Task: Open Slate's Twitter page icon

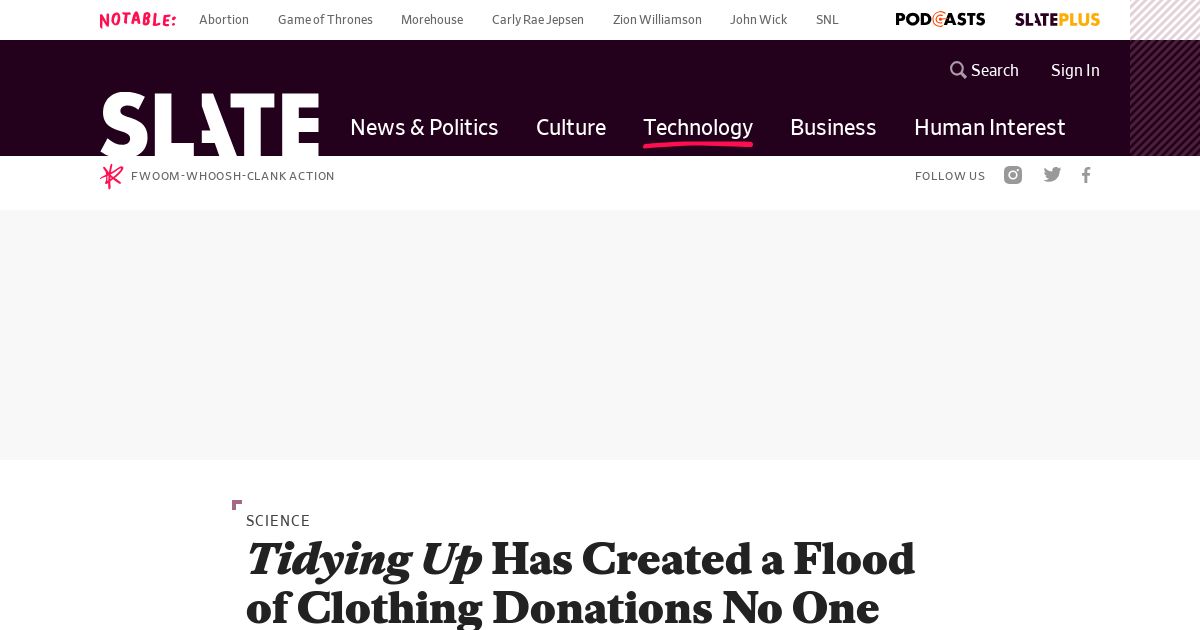Action: pyautogui.click(x=1052, y=175)
